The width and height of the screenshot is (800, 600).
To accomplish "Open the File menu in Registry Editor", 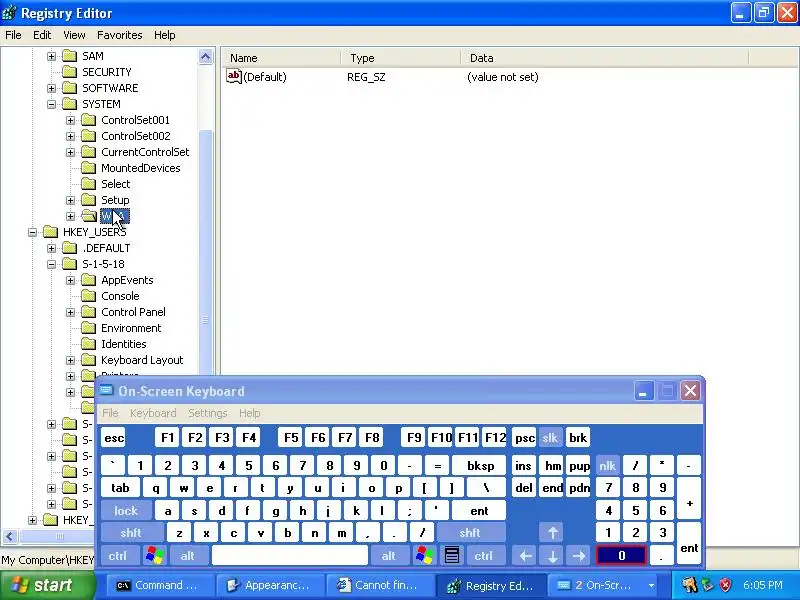I will tap(13, 35).
